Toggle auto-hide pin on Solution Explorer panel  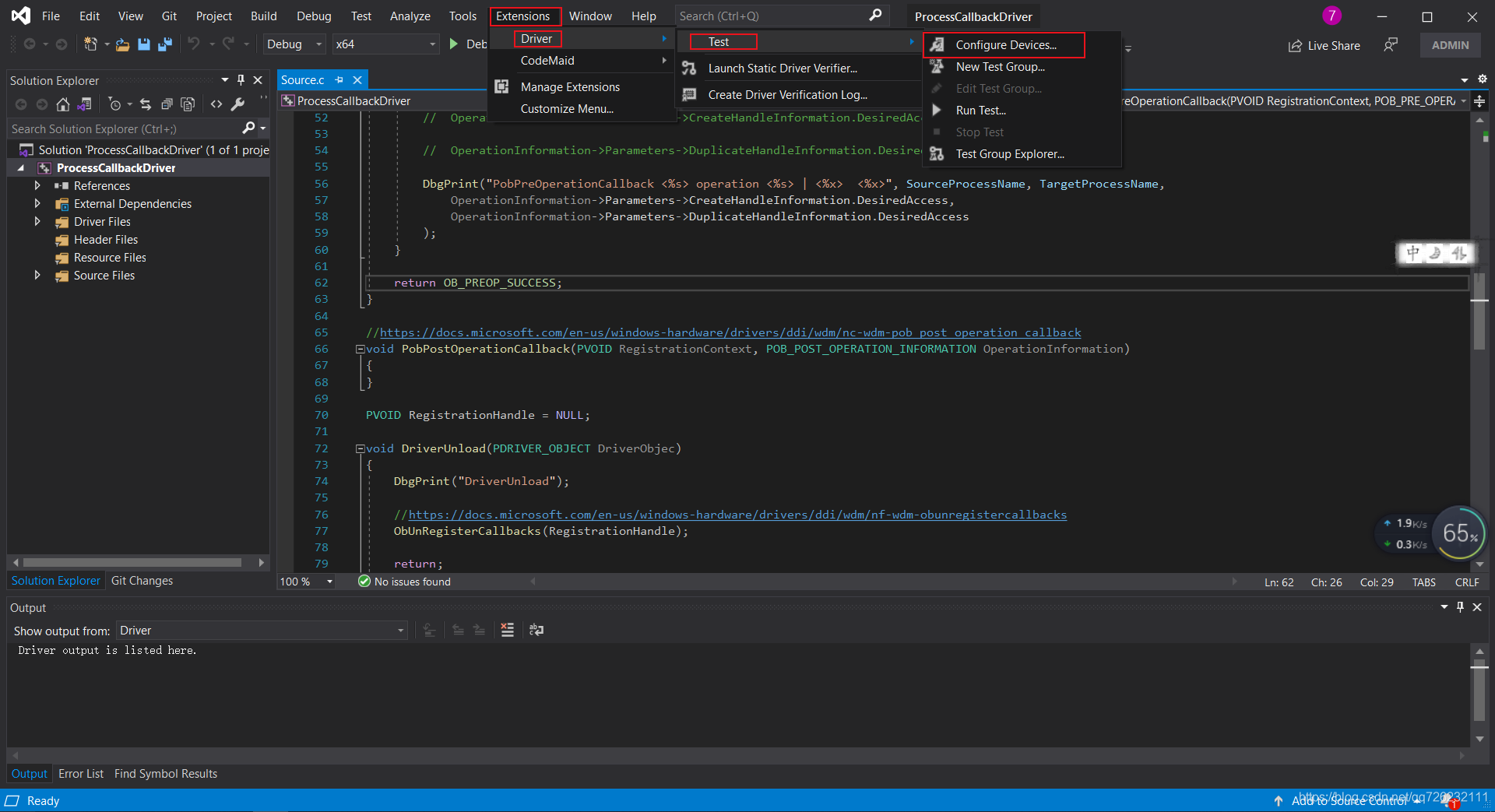[241, 80]
